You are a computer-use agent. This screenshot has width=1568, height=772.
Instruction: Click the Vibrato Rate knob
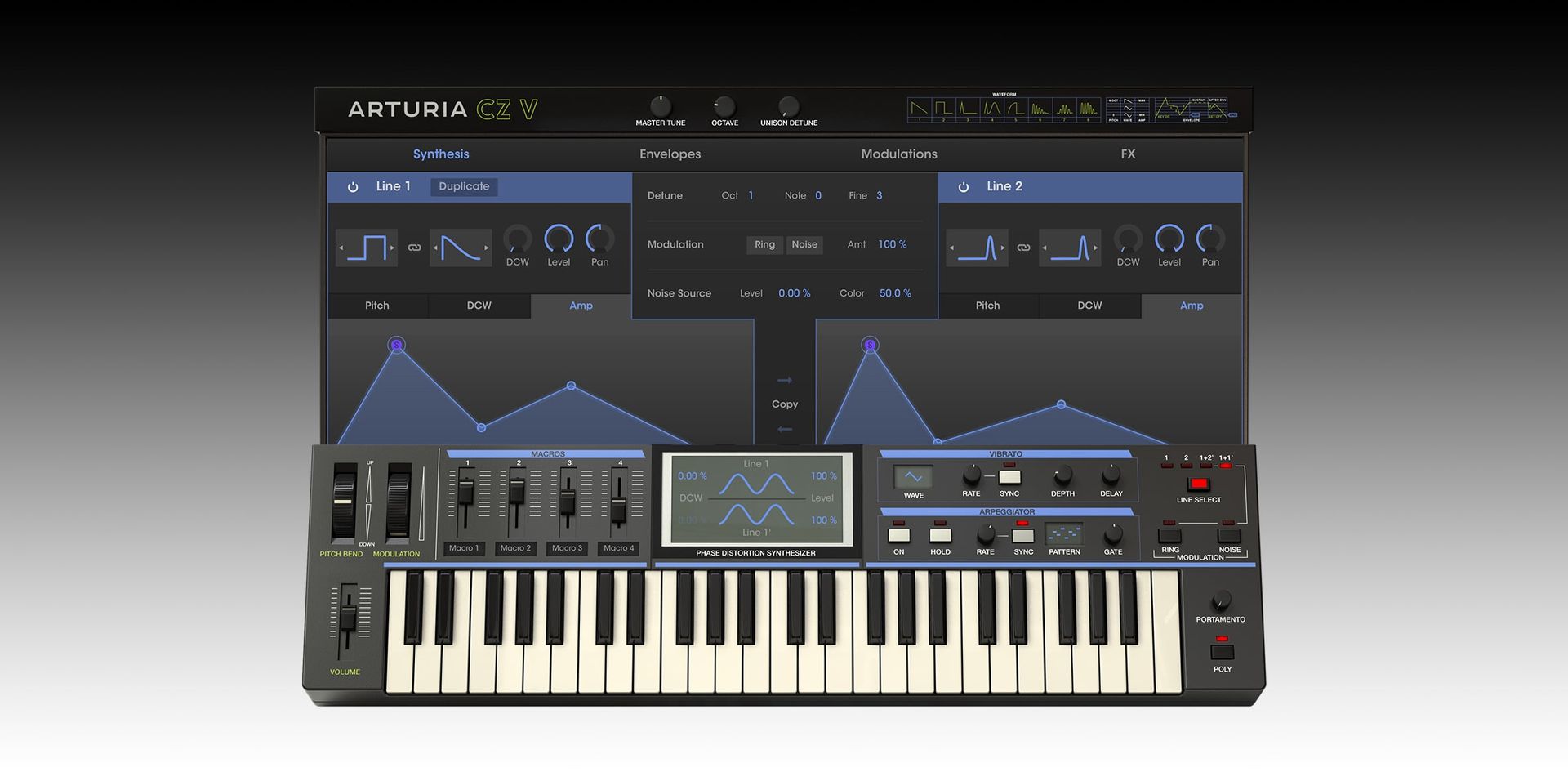click(x=971, y=475)
